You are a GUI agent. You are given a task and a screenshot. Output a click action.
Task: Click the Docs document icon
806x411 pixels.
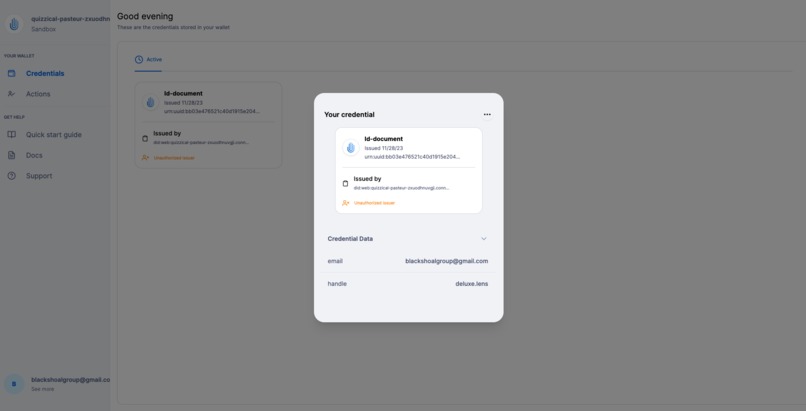(11, 155)
